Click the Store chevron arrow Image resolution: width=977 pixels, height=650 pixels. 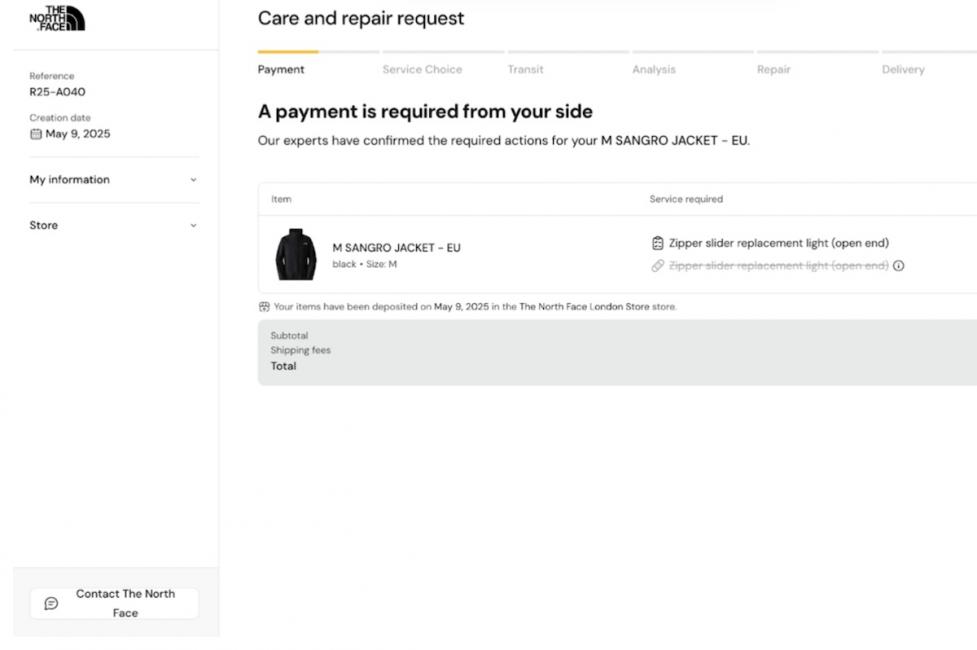193,226
